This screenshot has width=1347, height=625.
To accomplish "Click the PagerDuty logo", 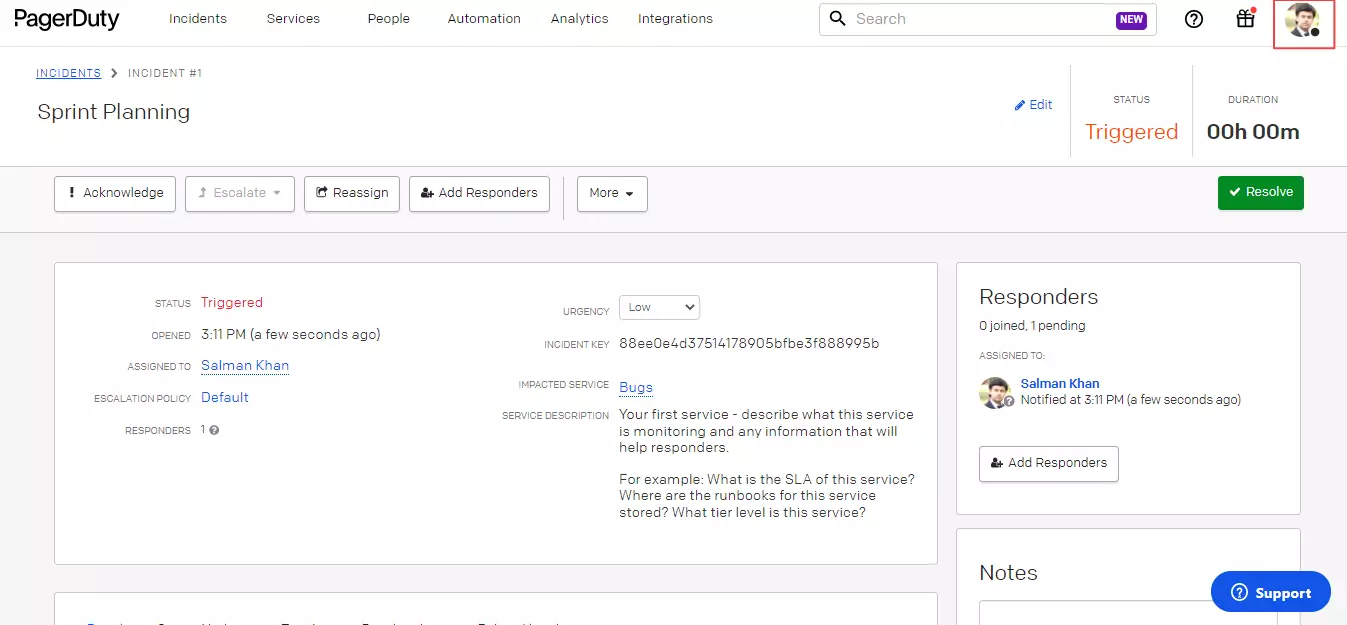I will pyautogui.click(x=66, y=18).
